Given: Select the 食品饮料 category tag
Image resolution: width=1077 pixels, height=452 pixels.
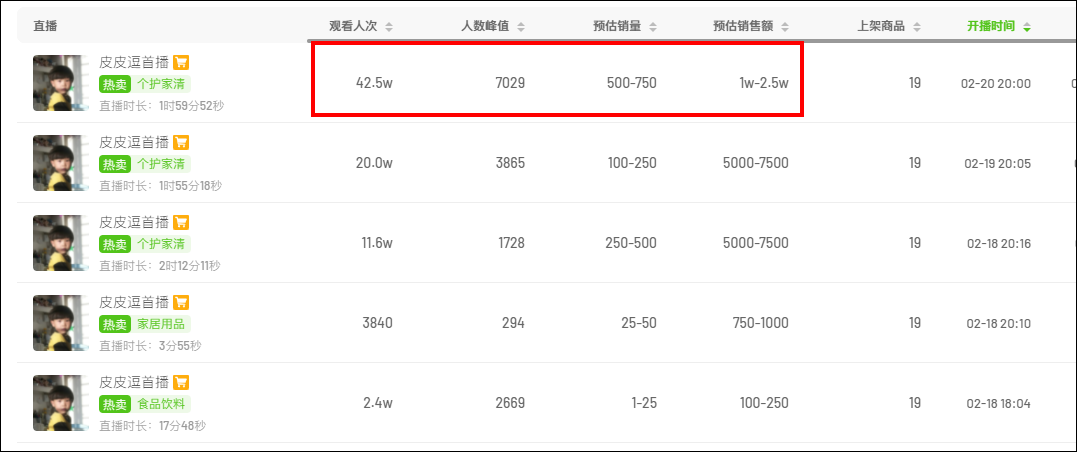Looking at the screenshot, I should [x=161, y=403].
